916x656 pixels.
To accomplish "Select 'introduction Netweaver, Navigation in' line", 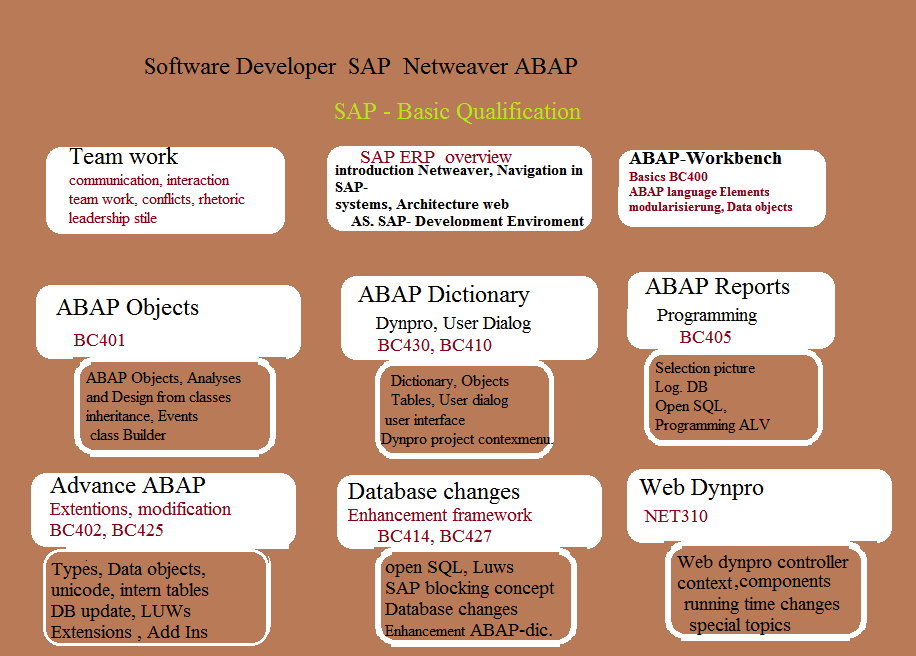I will pos(459,171).
